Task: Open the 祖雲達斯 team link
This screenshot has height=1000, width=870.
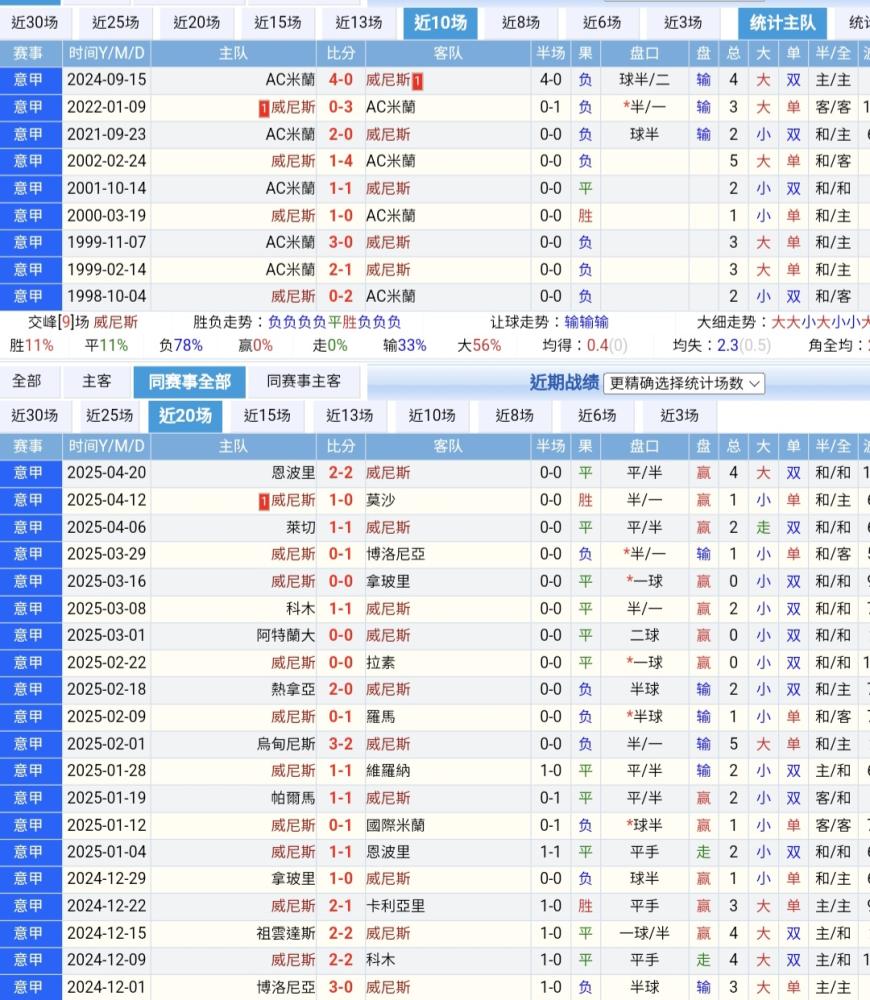Action: 286,933
